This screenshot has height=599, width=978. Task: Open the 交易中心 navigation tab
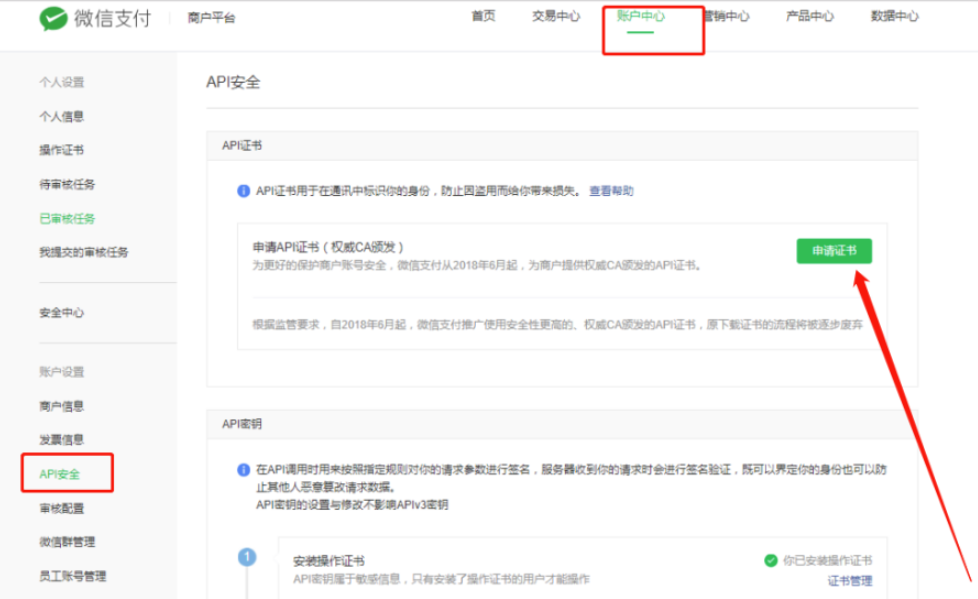[x=556, y=16]
